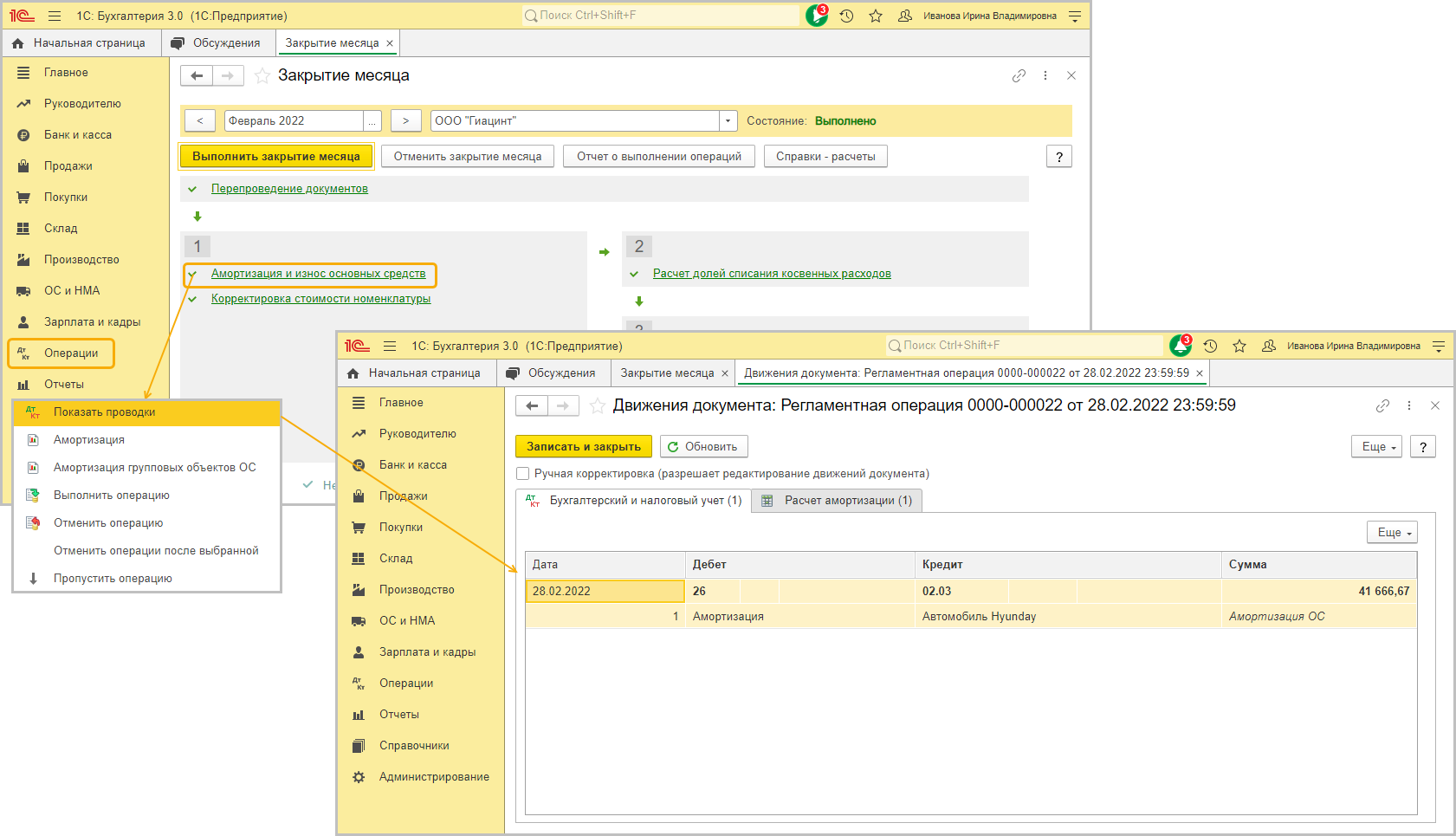Open Продажи section in back sidebar
This screenshot has height=836, width=1456.
68,166
